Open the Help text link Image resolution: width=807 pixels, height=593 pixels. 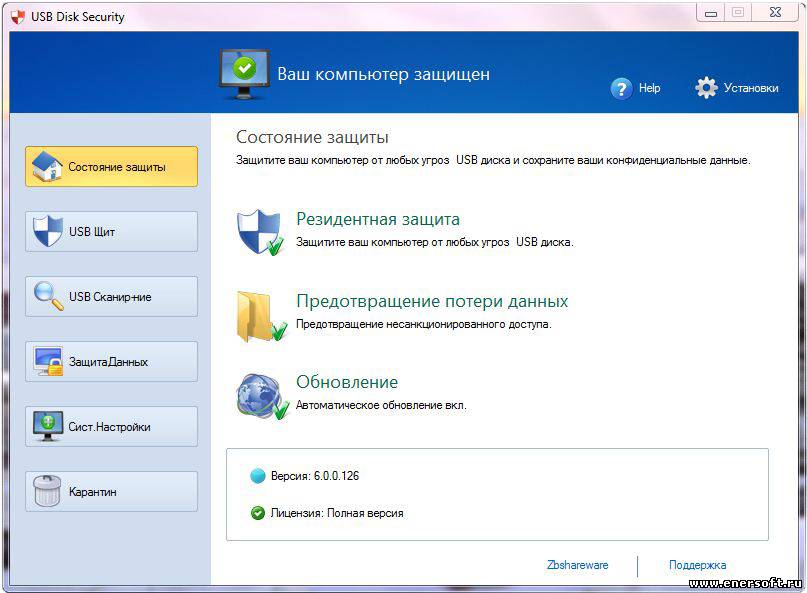pyautogui.click(x=650, y=88)
